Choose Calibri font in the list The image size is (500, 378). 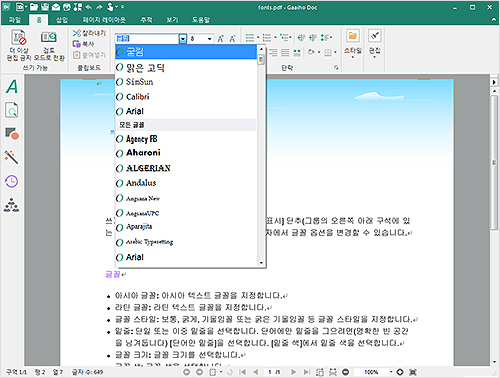click(x=186, y=97)
